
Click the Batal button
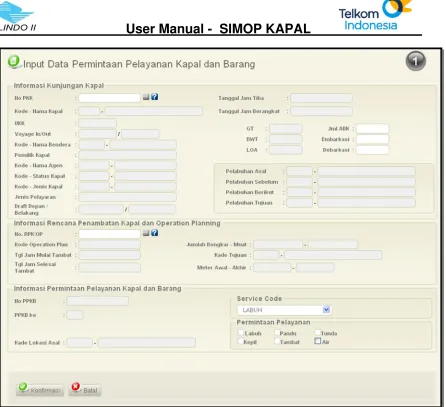(85, 390)
